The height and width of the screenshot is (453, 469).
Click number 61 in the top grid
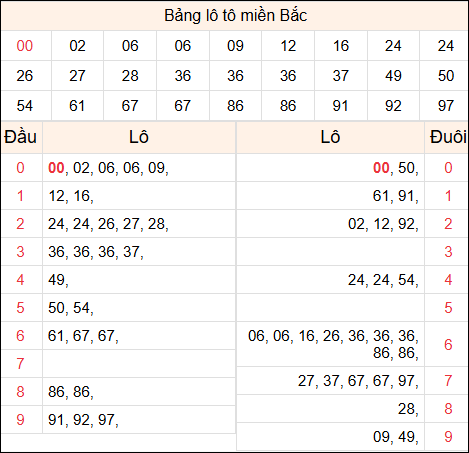(77, 106)
